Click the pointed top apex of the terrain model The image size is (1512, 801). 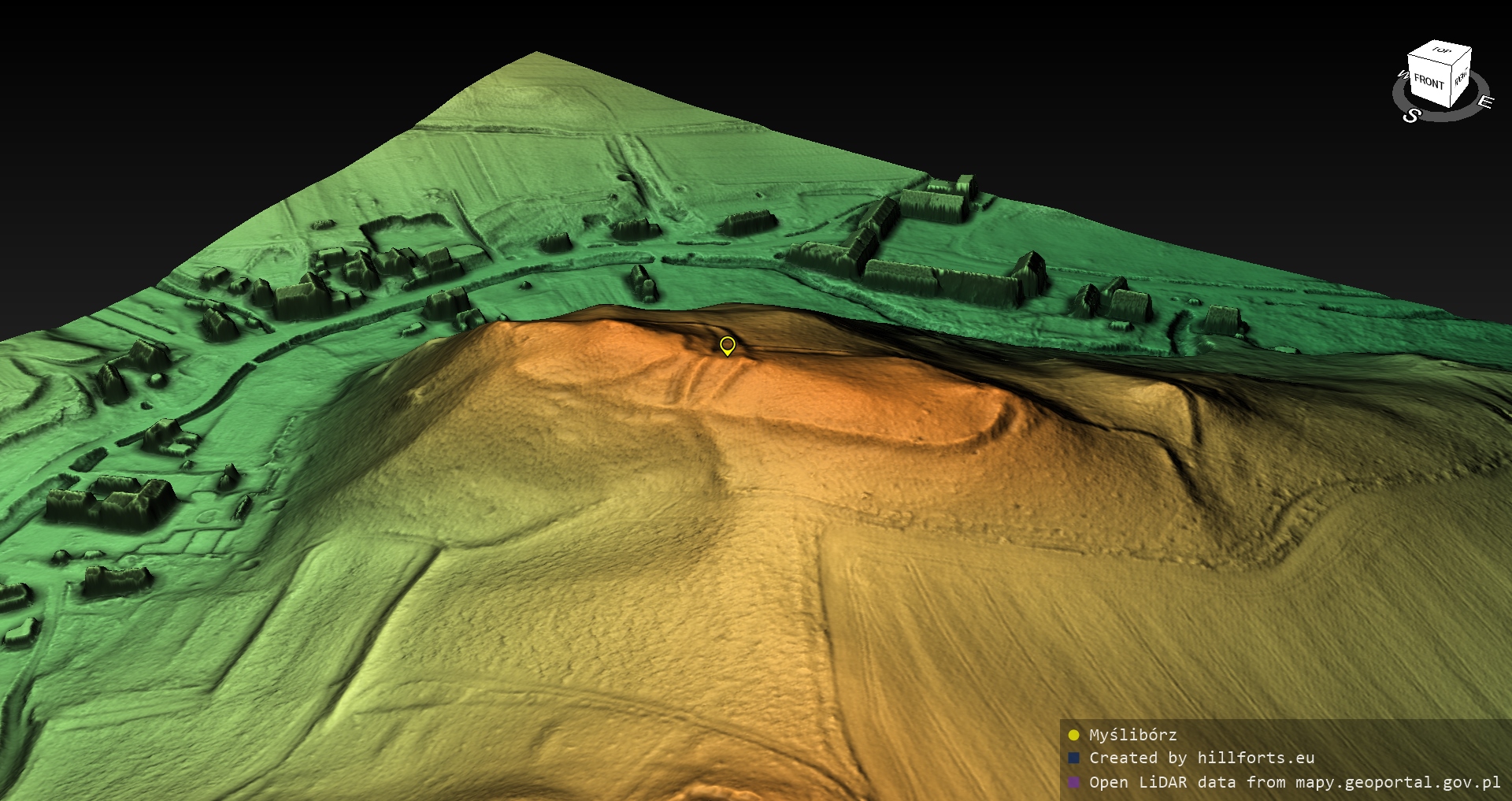536,54
